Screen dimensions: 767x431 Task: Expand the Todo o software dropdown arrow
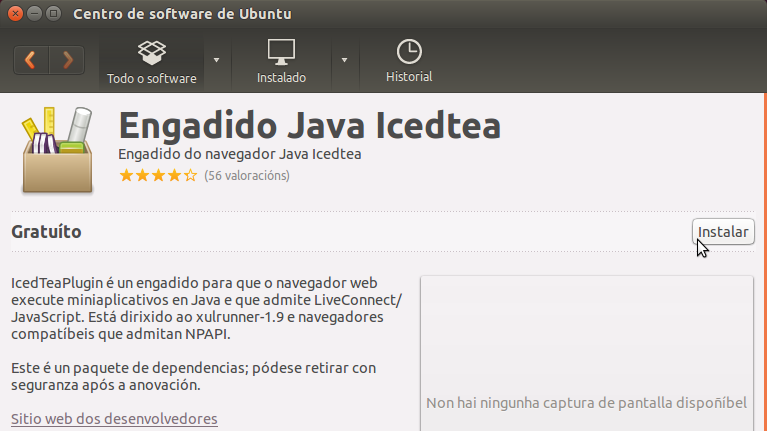[x=216, y=60]
